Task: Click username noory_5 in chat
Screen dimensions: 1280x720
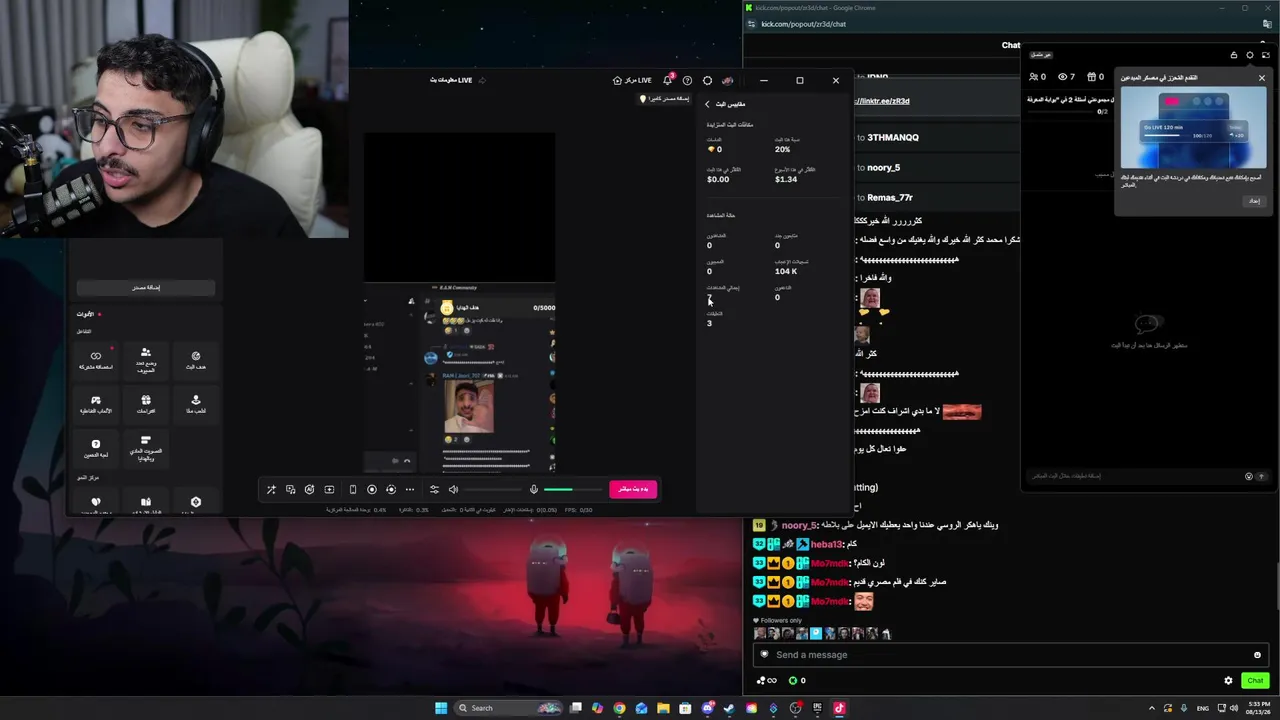Action: click(x=799, y=525)
